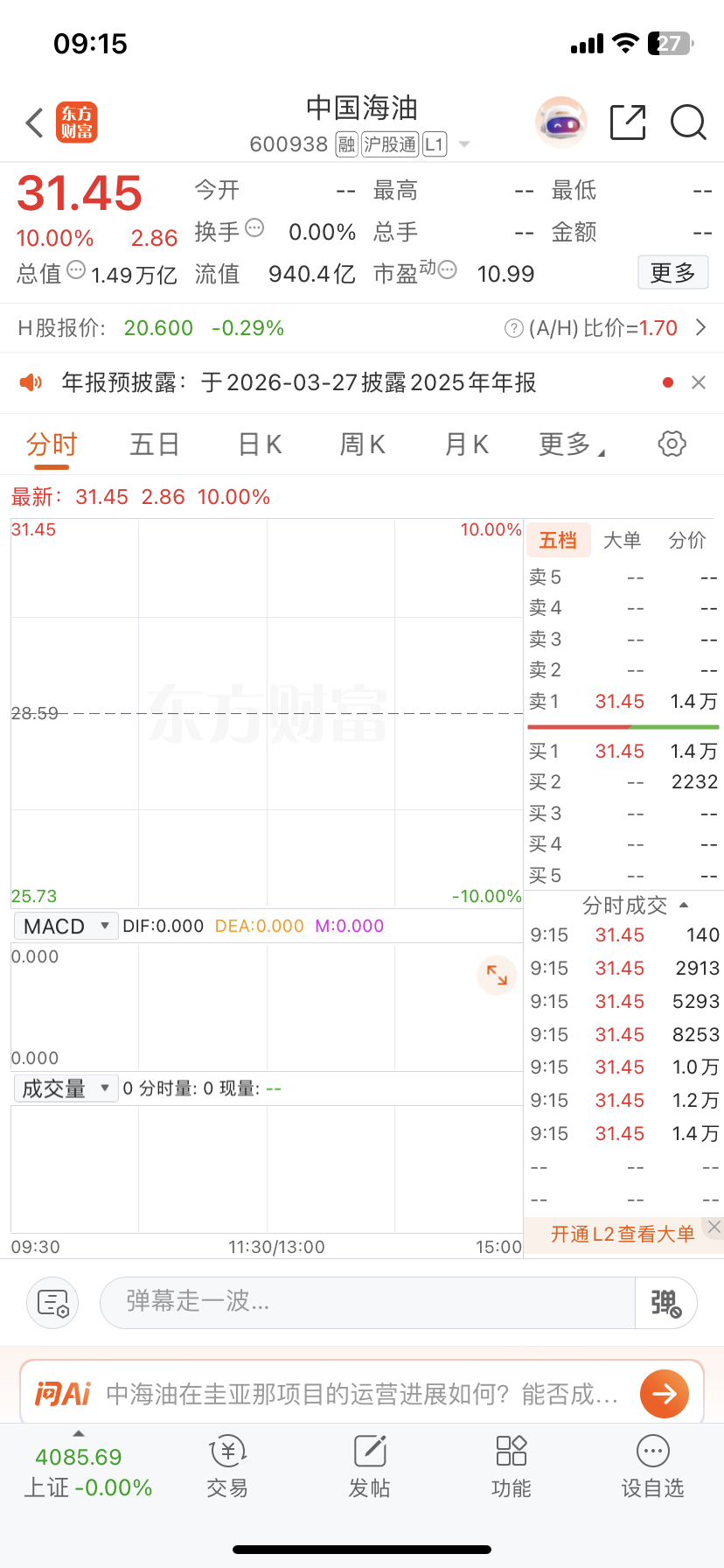Submit AI question orange arrow button
724x1568 pixels.
[665, 1393]
